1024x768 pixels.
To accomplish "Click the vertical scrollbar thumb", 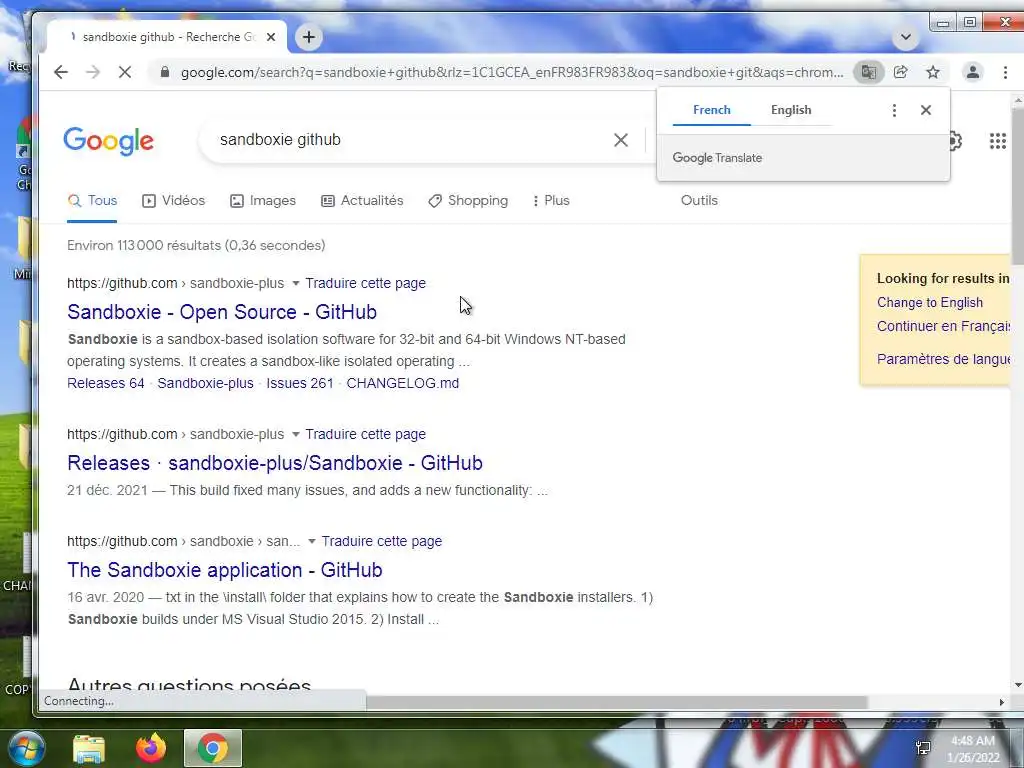I will pos(1017,186).
